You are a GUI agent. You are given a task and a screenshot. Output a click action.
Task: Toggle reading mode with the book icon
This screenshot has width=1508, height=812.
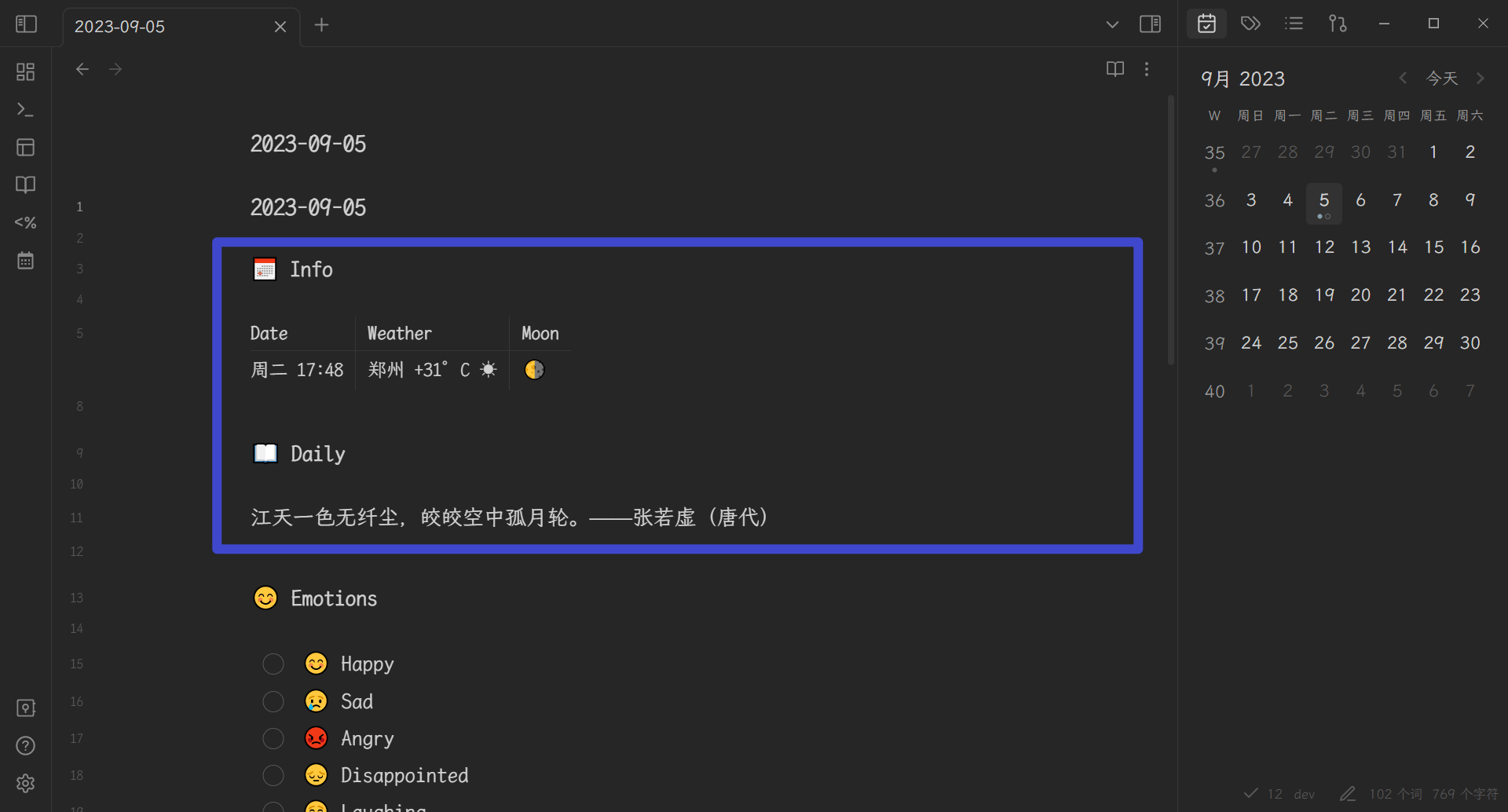pyautogui.click(x=1115, y=69)
